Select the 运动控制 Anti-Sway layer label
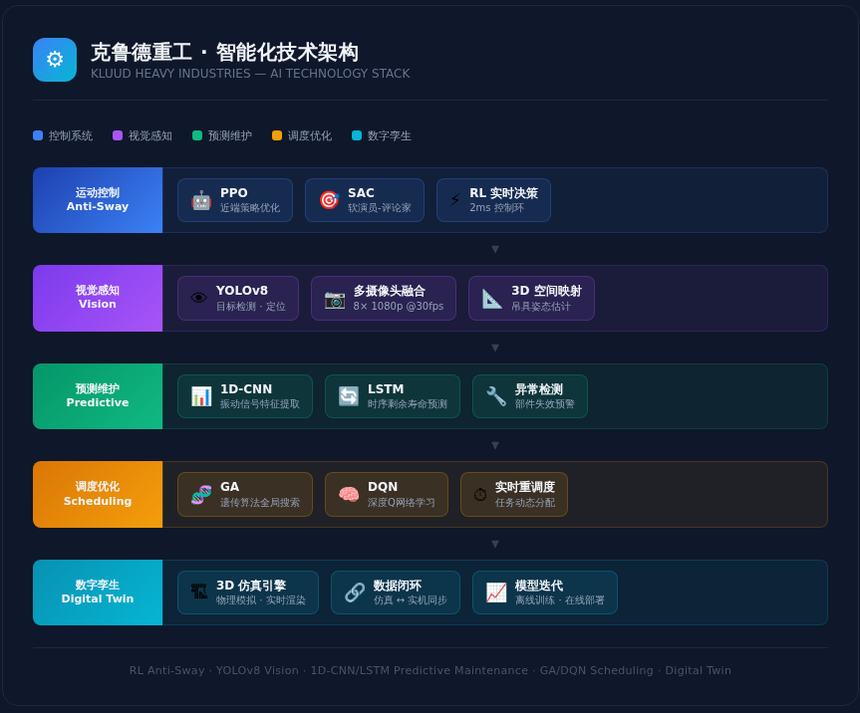The image size is (860, 713). point(98,200)
